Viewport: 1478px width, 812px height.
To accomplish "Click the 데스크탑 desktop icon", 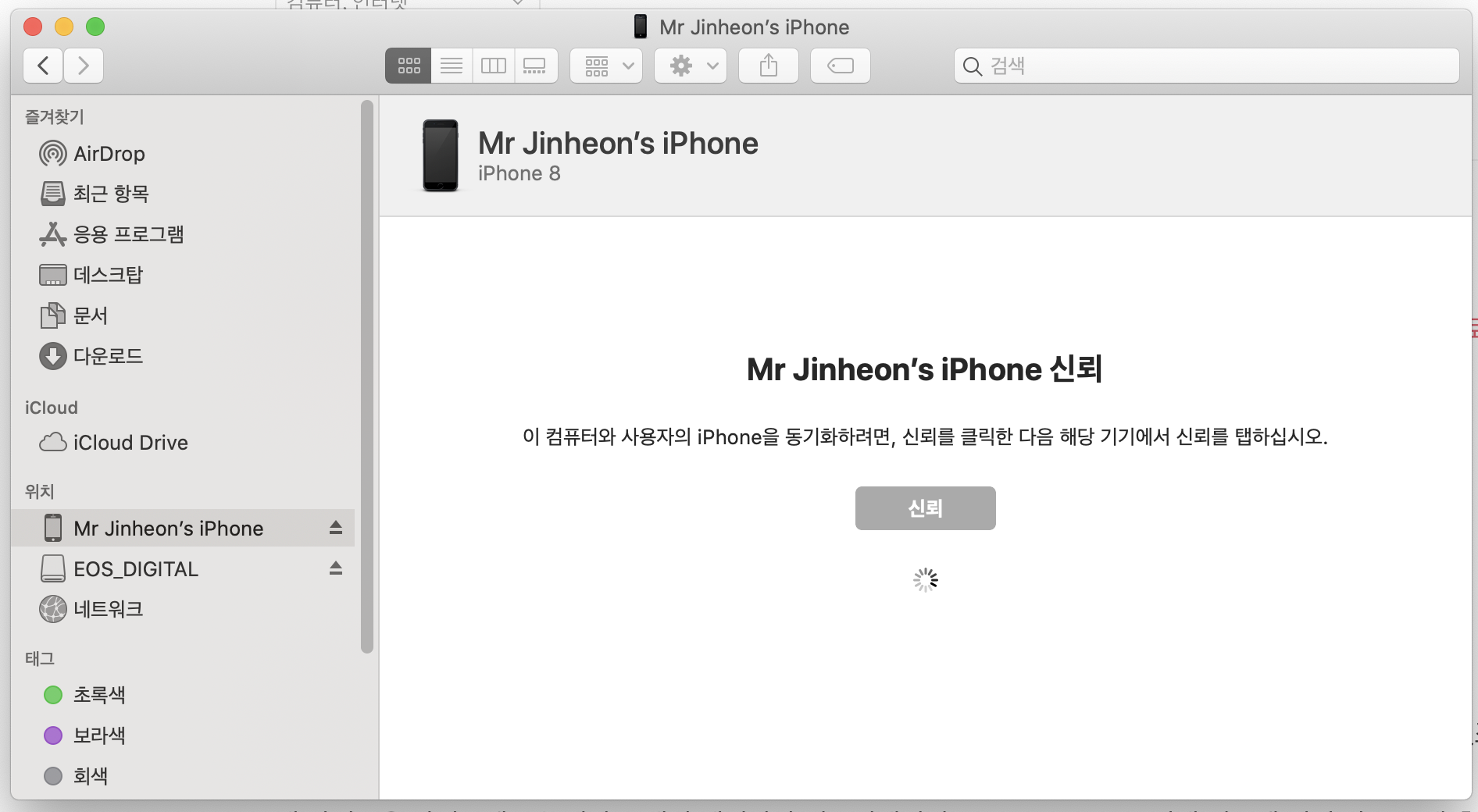I will 53,275.
